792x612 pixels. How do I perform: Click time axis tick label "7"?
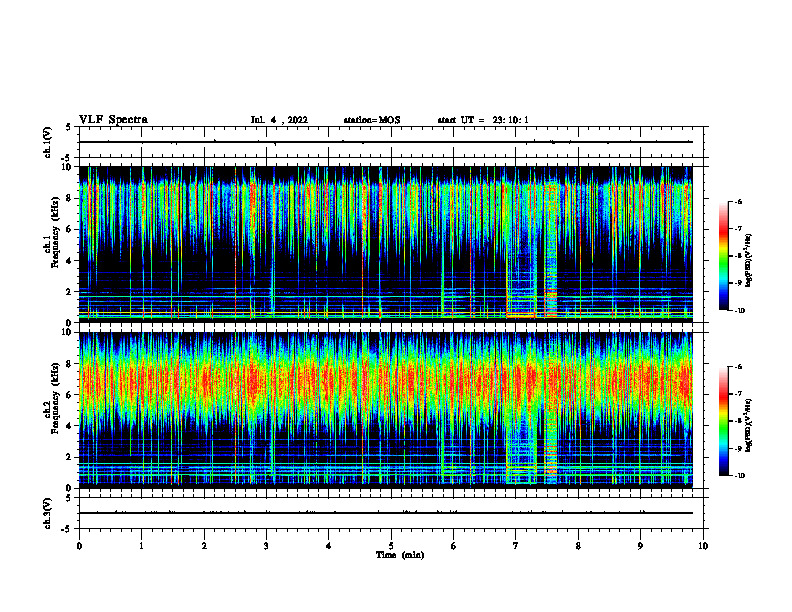click(x=516, y=546)
